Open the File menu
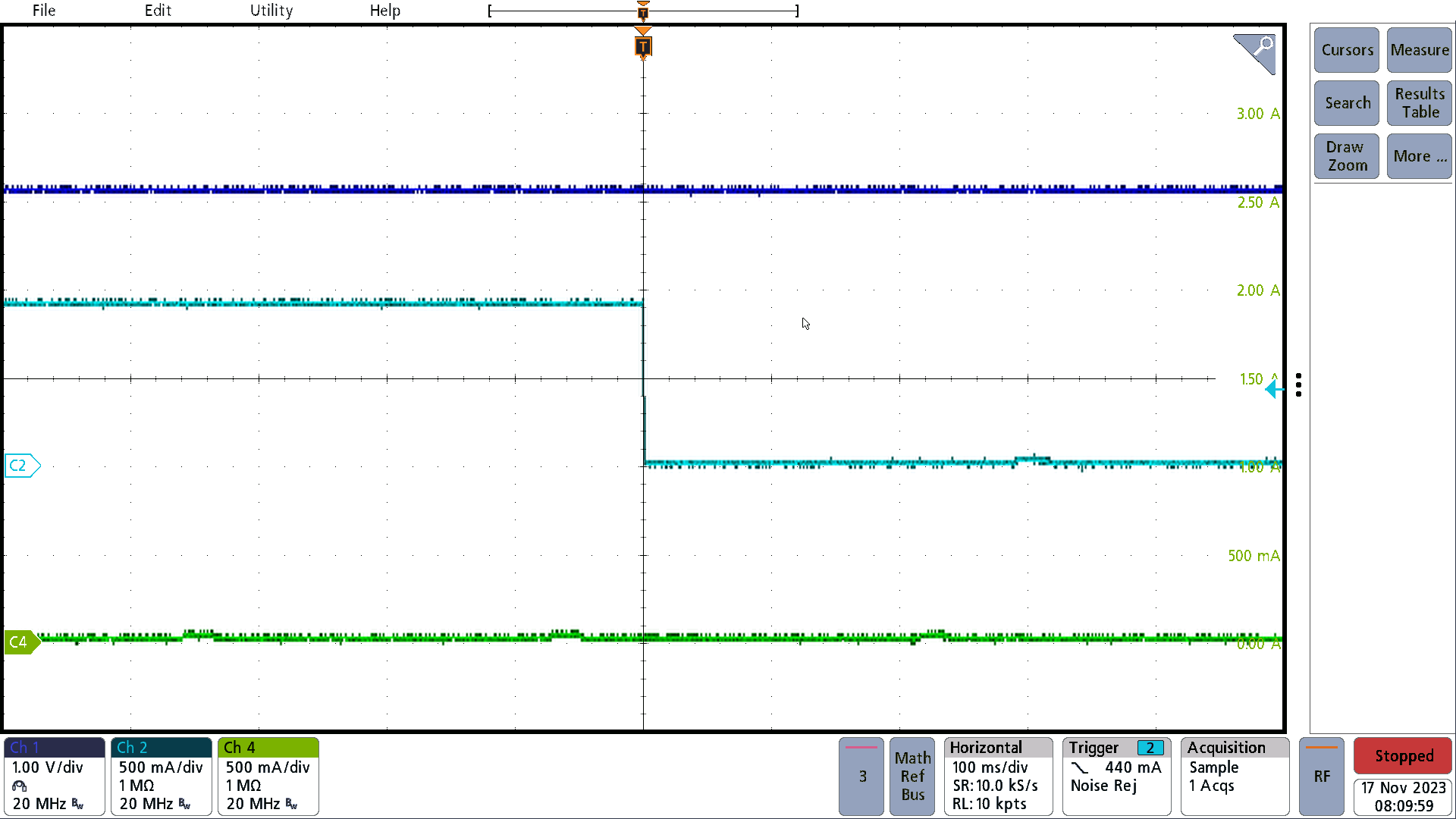1456x819 pixels. click(x=44, y=11)
